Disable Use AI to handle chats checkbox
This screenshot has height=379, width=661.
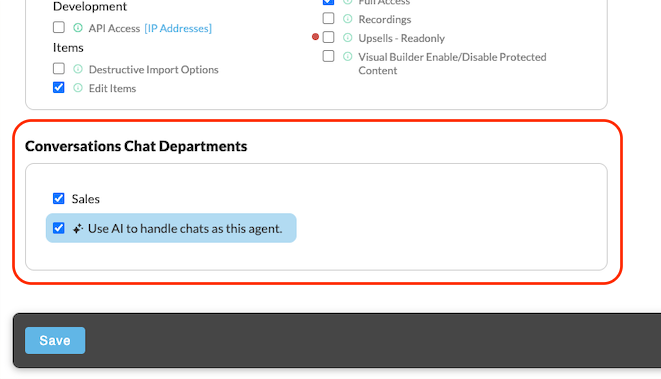point(59,228)
